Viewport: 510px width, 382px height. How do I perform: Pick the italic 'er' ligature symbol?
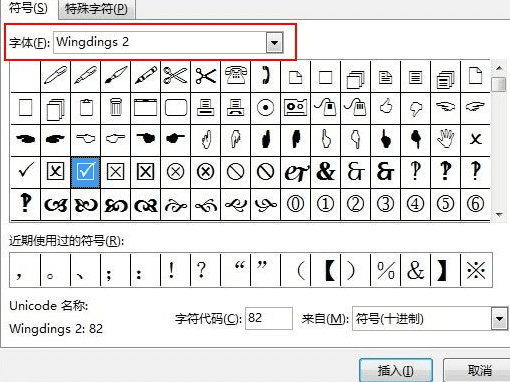(x=296, y=172)
